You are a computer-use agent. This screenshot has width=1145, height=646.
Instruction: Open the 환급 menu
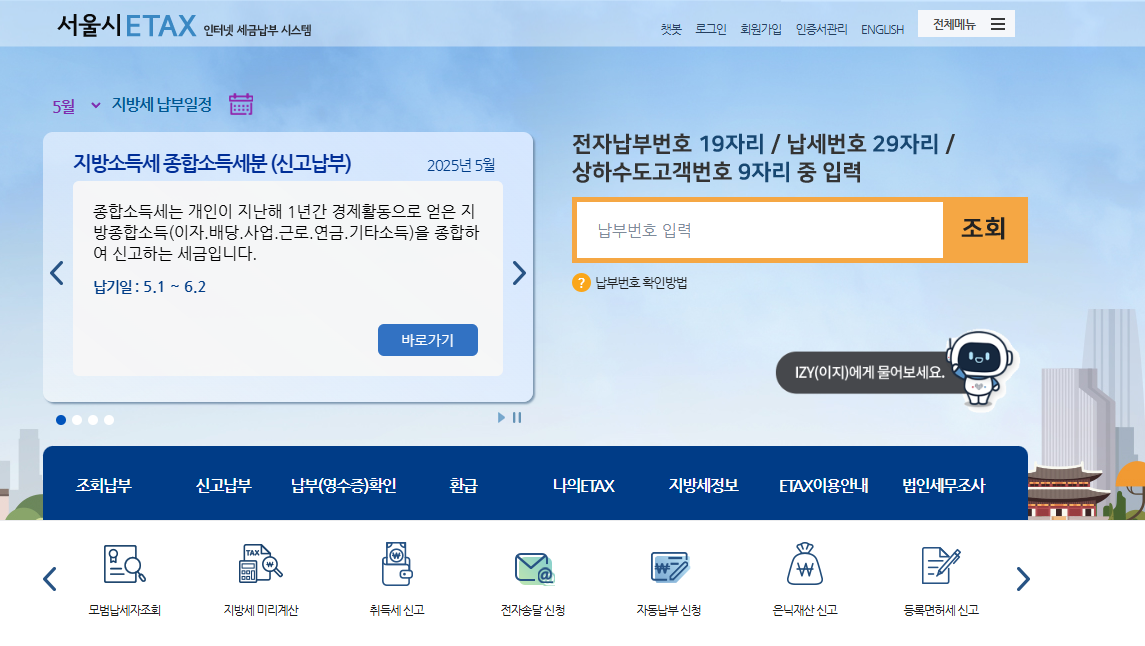pos(463,485)
